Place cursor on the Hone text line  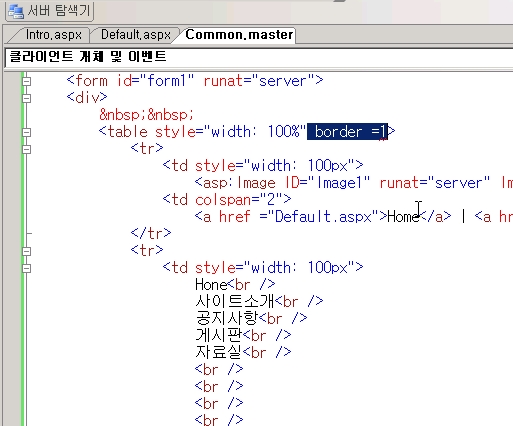(x=212, y=285)
